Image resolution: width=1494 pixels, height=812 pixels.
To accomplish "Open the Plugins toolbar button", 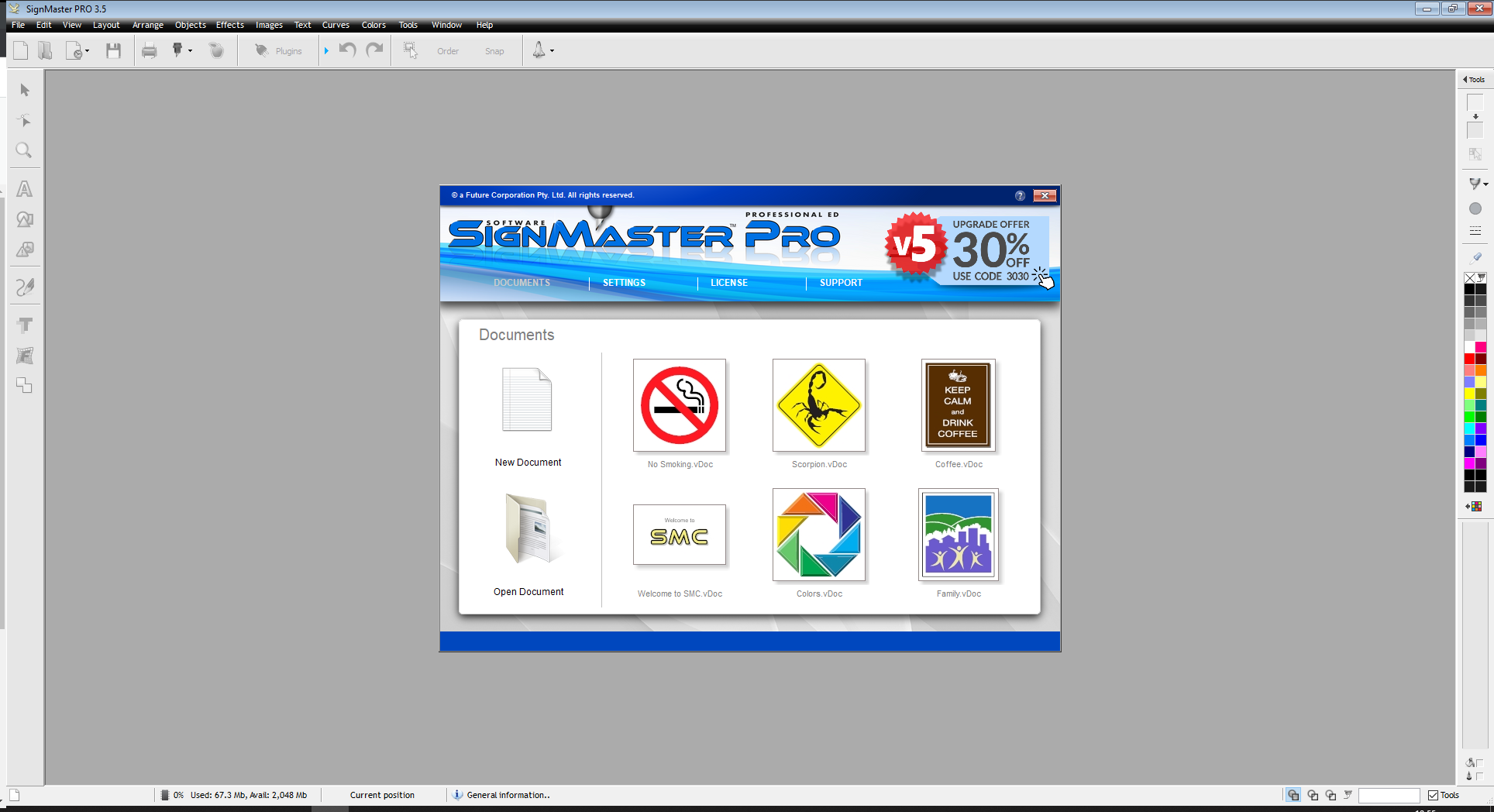I will point(279,51).
